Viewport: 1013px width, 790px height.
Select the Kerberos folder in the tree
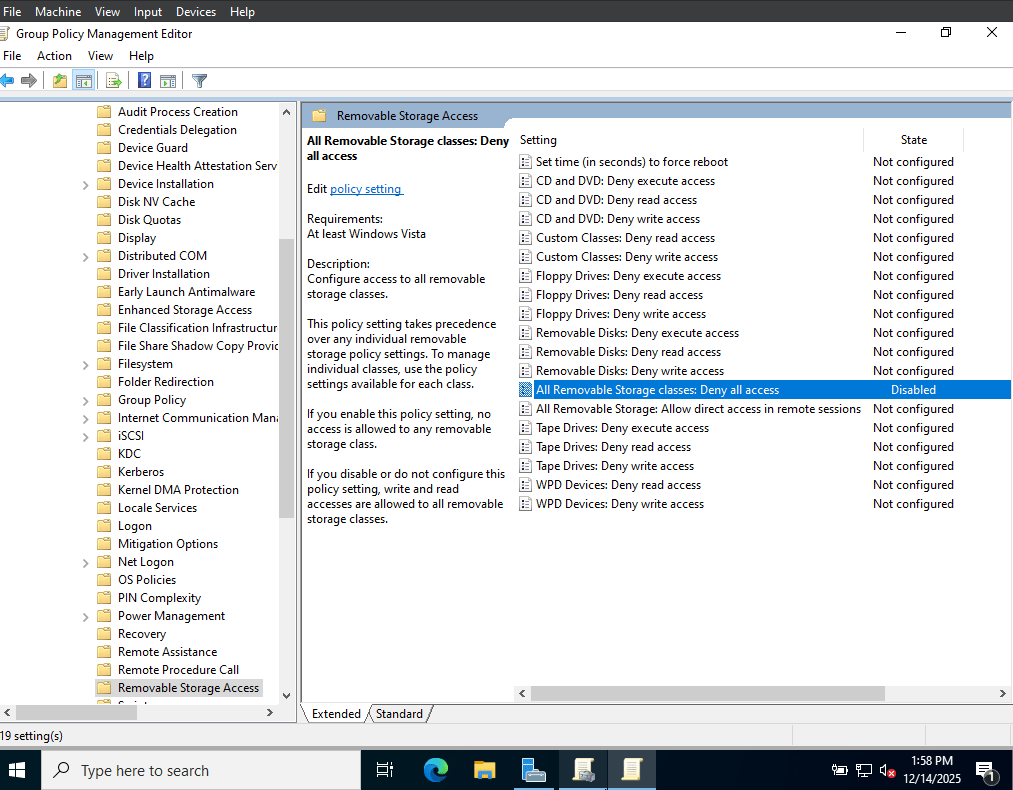pos(141,472)
